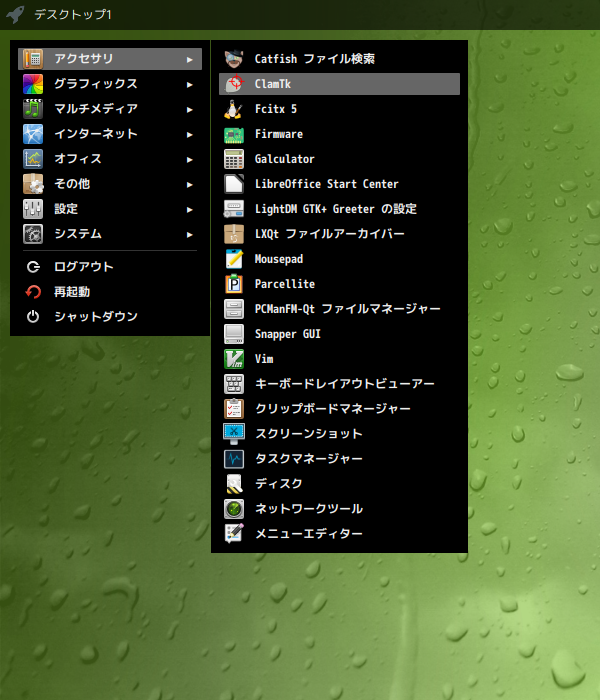Click the グラフィックス rainbow category icon

pos(33,84)
